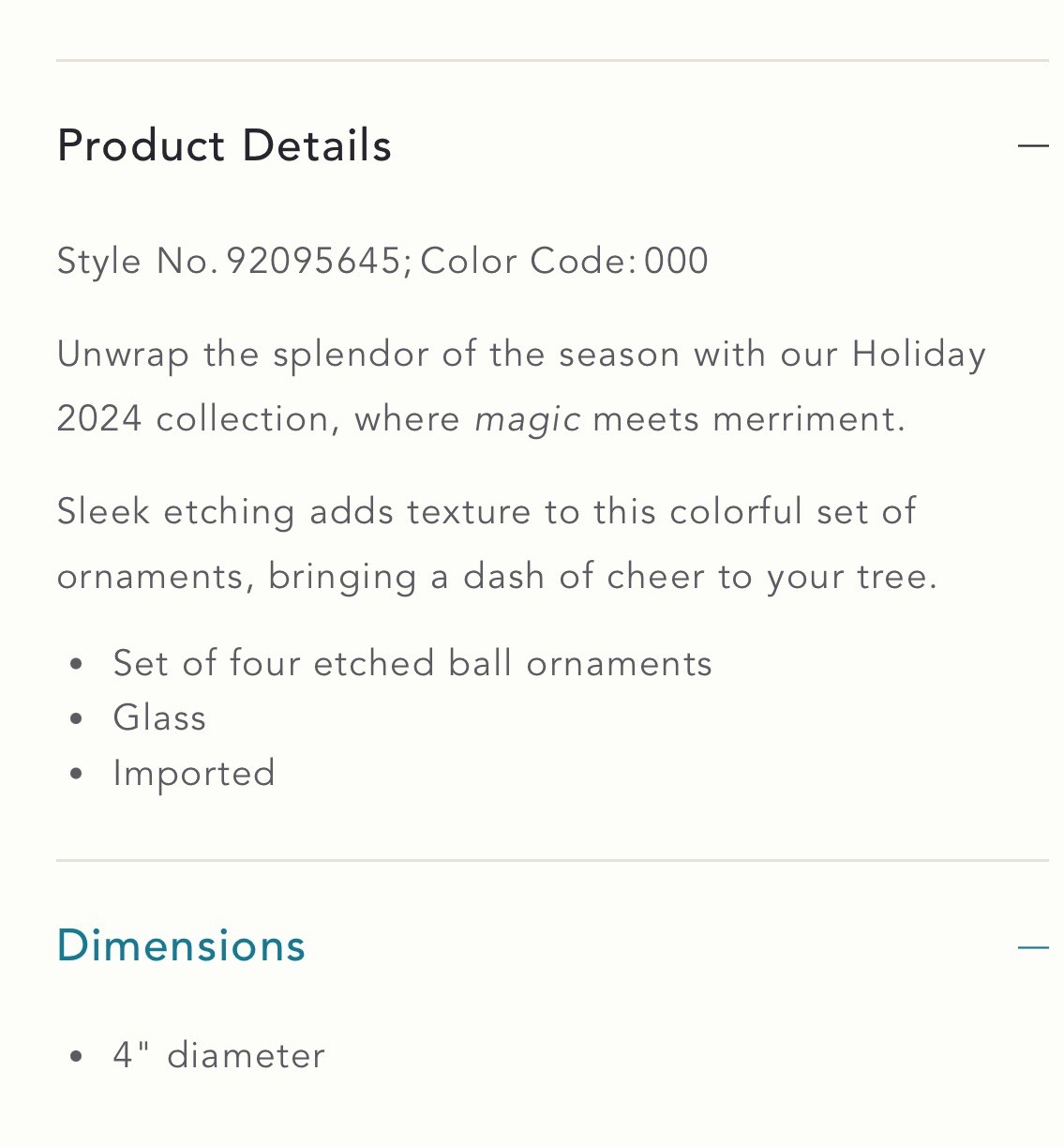1064x1147 pixels.
Task: Click the "Style No." label text
Action: (137, 261)
